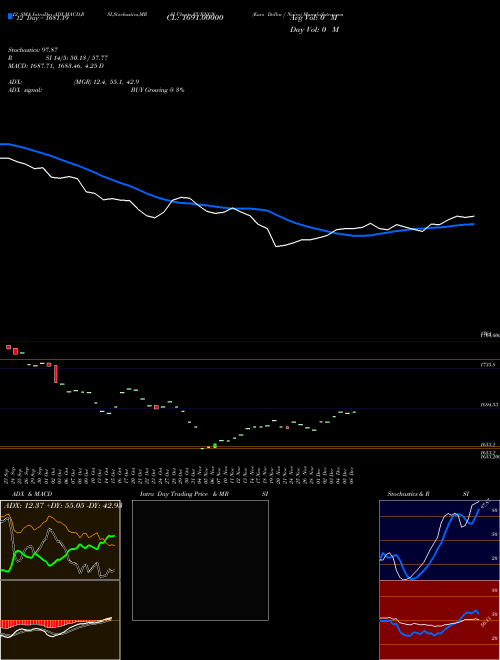Click the 'ADX: 12.37 +DY: 55.05 -DY: 42.93' readout
The width and height of the screenshot is (500, 660).
pos(63,505)
